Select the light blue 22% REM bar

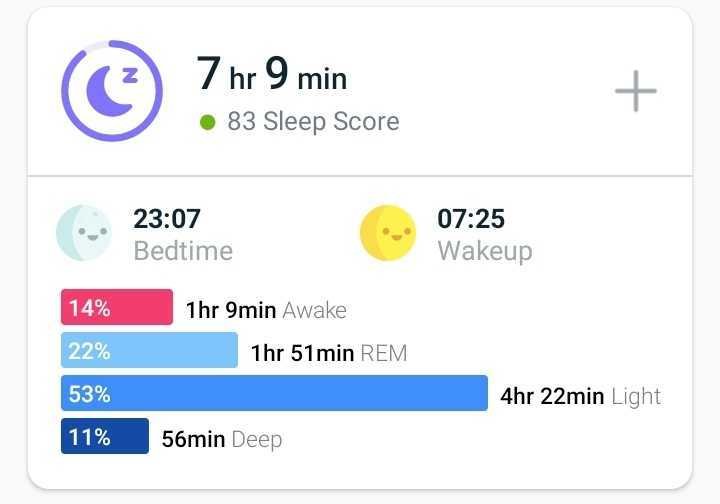pos(149,350)
